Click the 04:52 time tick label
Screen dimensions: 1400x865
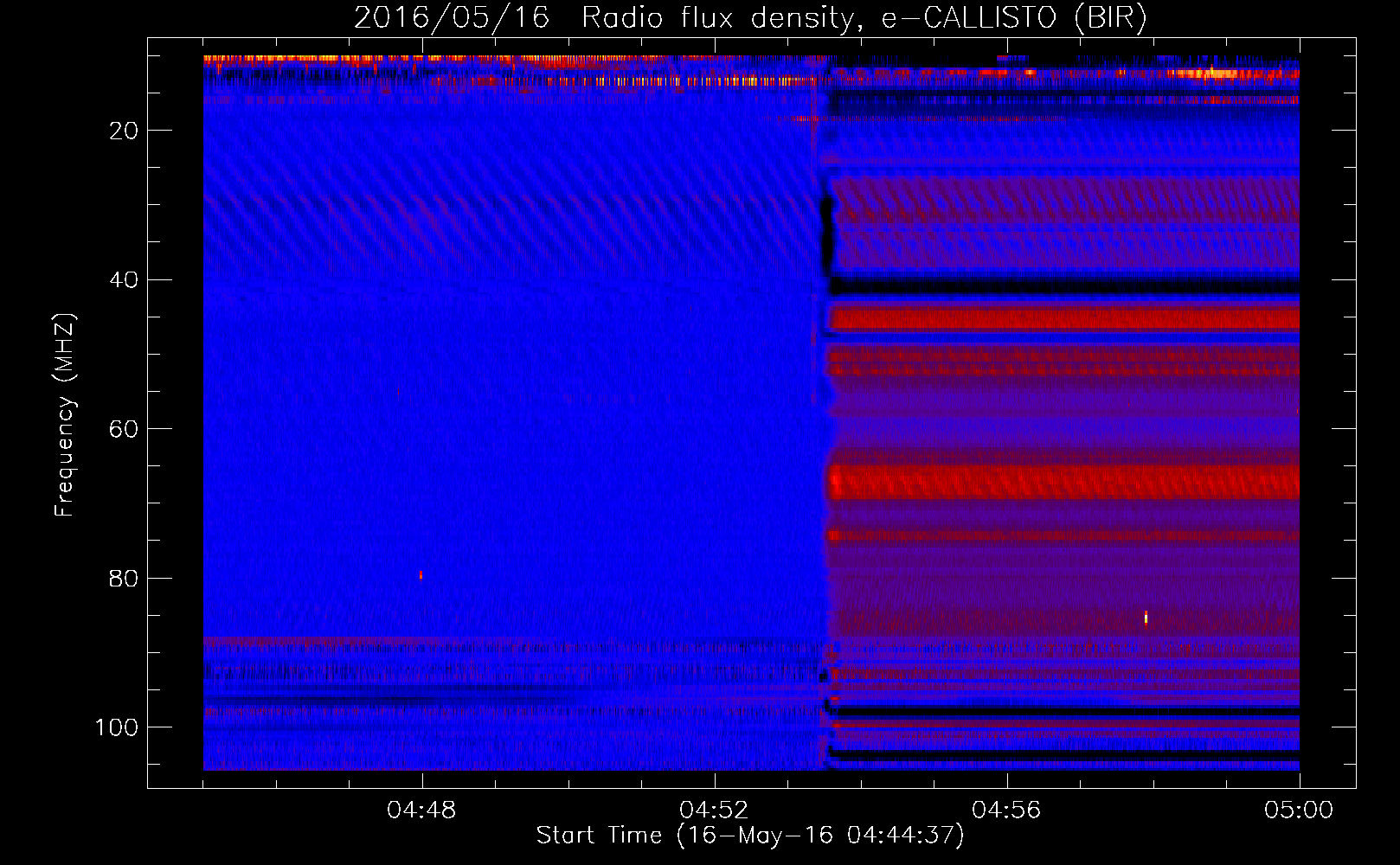714,811
